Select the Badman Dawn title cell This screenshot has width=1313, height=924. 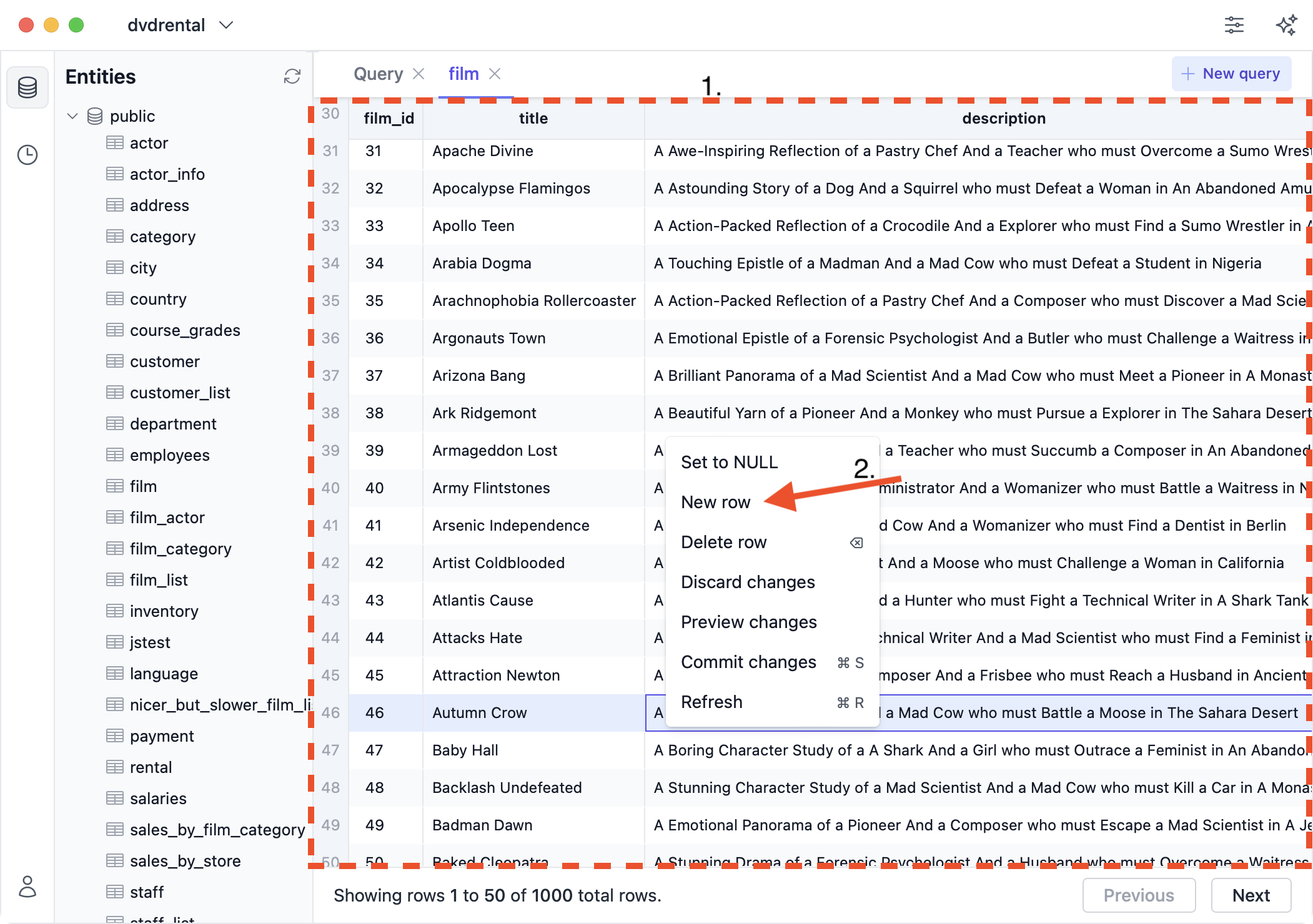click(x=533, y=825)
